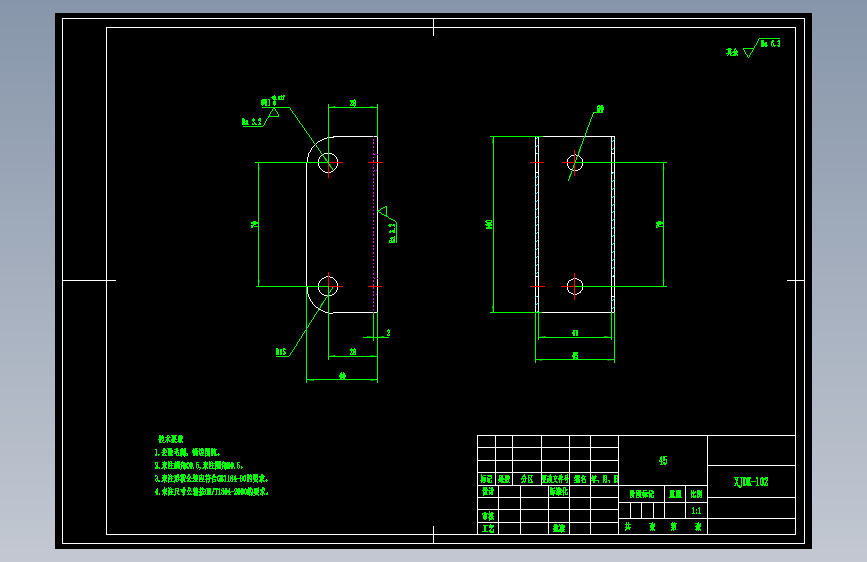Select the magenta dashed hidden line in left view
The width and height of the screenshot is (867, 562).
[374, 224]
